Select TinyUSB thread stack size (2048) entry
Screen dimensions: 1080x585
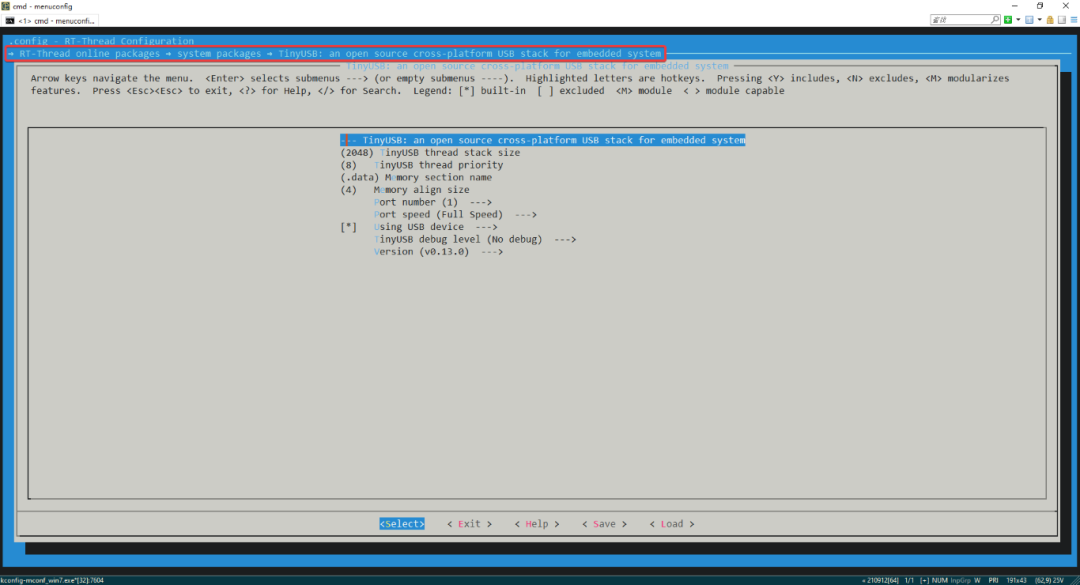(430, 152)
